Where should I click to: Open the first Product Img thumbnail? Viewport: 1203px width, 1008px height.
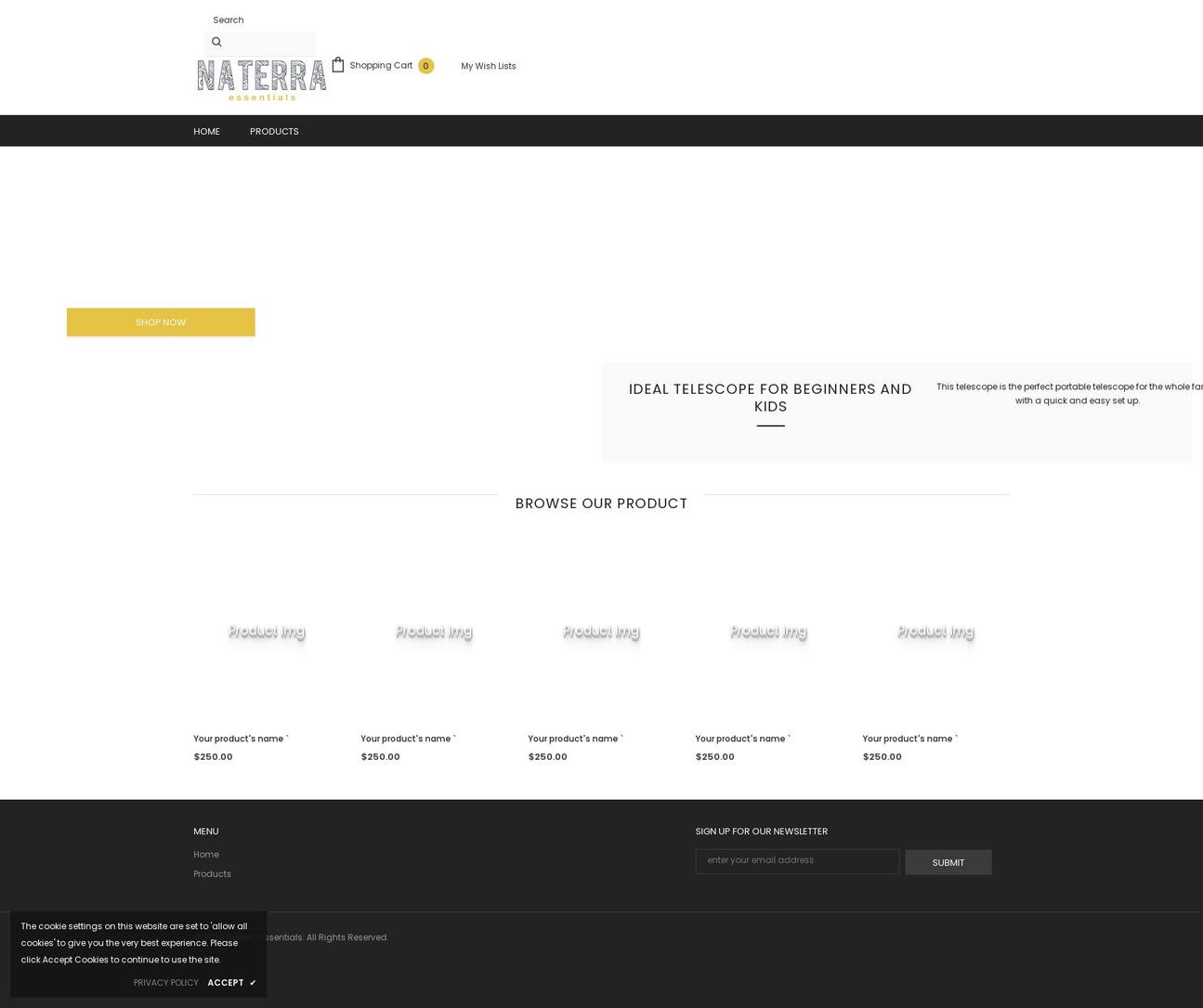coord(267,632)
